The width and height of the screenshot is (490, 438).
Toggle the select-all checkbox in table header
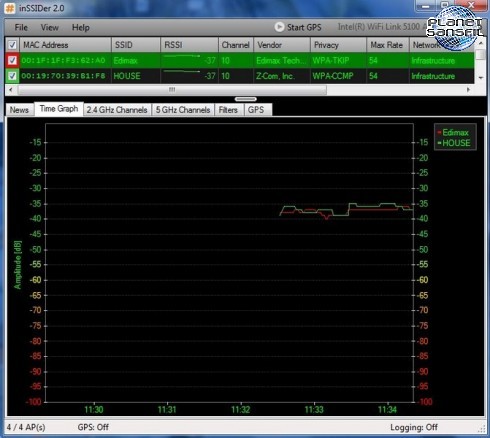[x=12, y=45]
